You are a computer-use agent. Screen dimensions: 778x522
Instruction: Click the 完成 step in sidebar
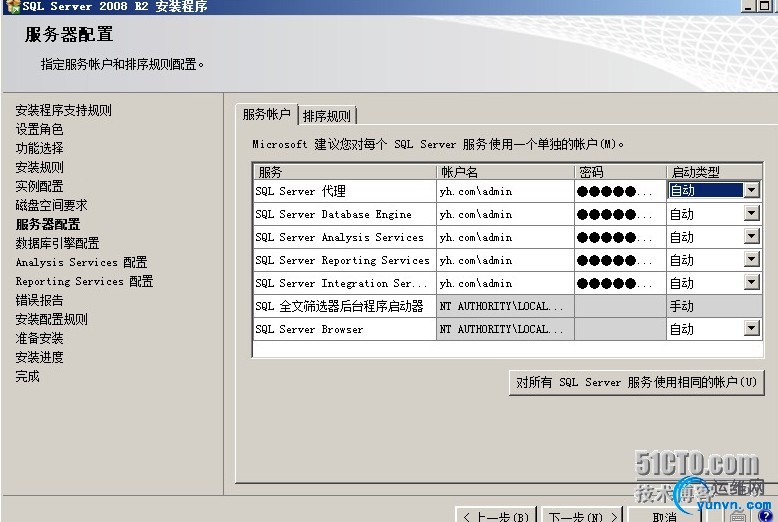click(27, 376)
